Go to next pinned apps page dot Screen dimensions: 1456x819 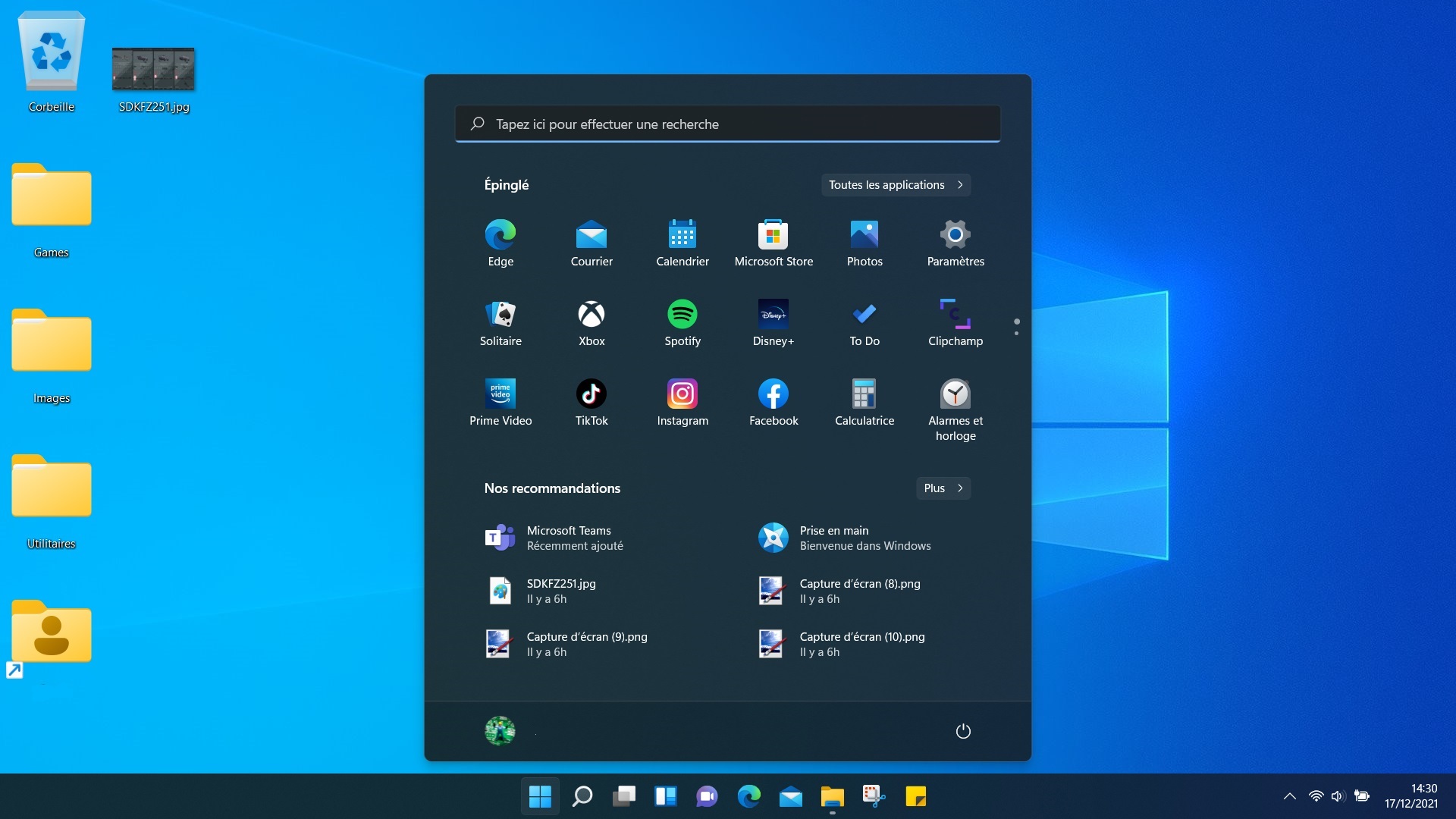(1016, 333)
